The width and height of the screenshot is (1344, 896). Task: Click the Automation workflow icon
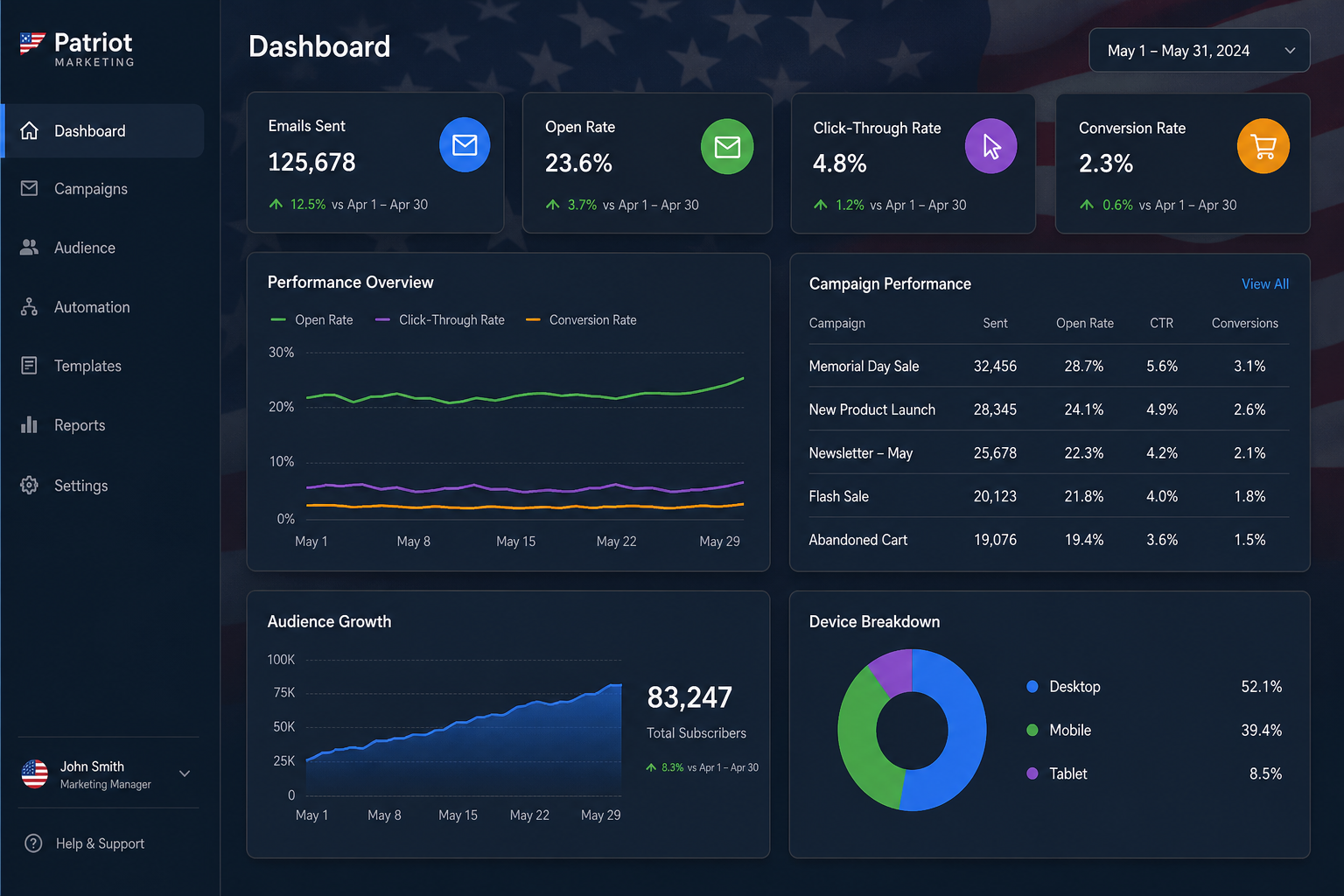coord(29,307)
